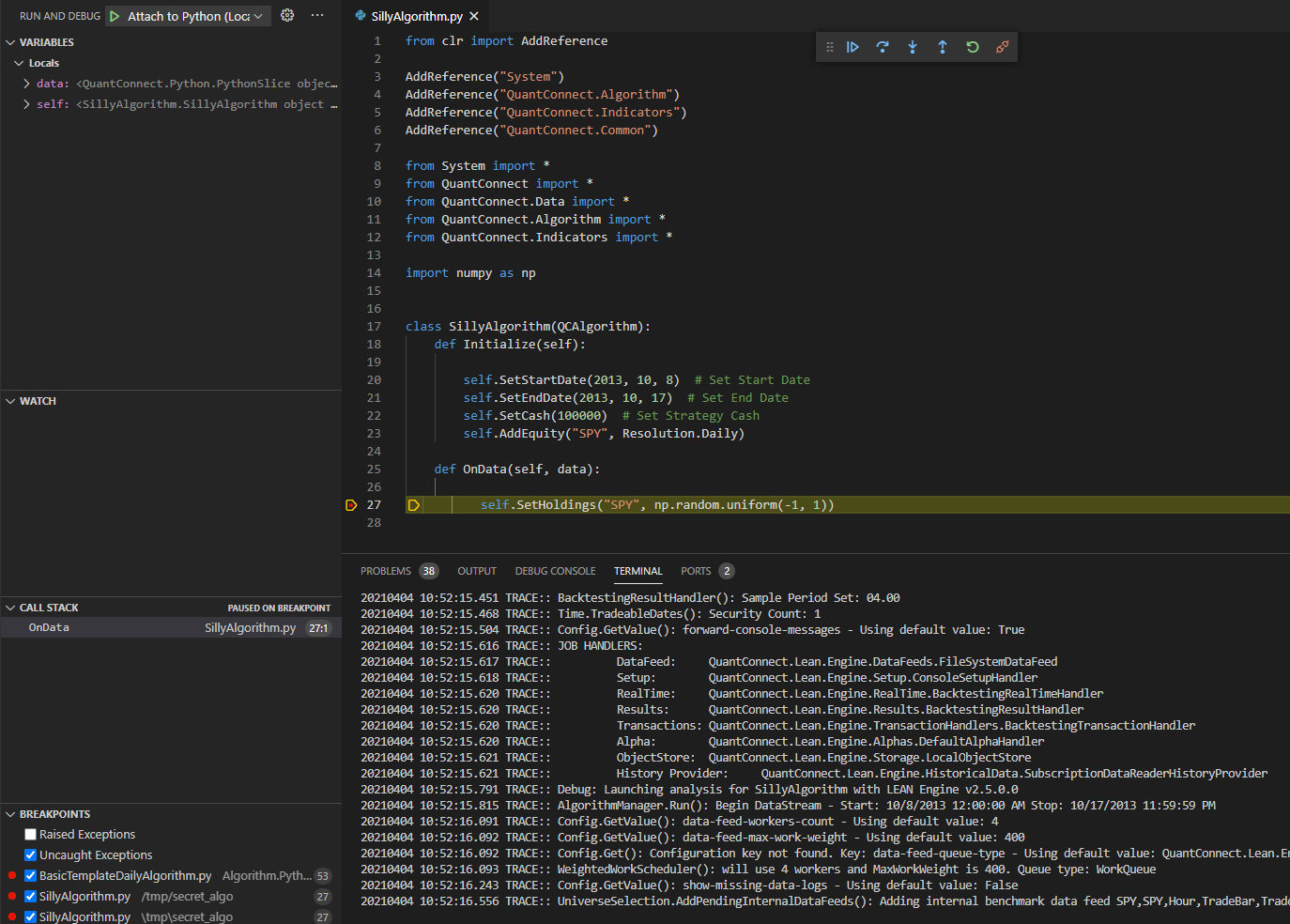Grab the debug toolbar drag handle
This screenshot has height=924, width=1290.
pos(829,47)
